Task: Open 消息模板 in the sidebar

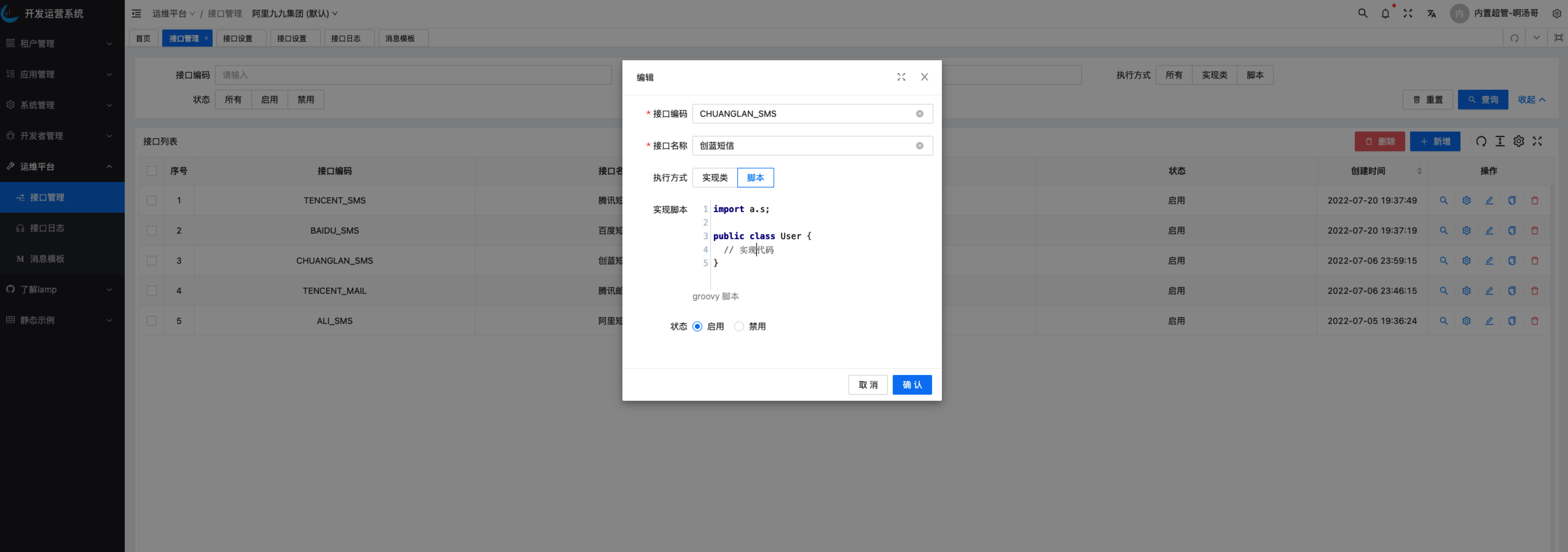Action: (x=47, y=259)
